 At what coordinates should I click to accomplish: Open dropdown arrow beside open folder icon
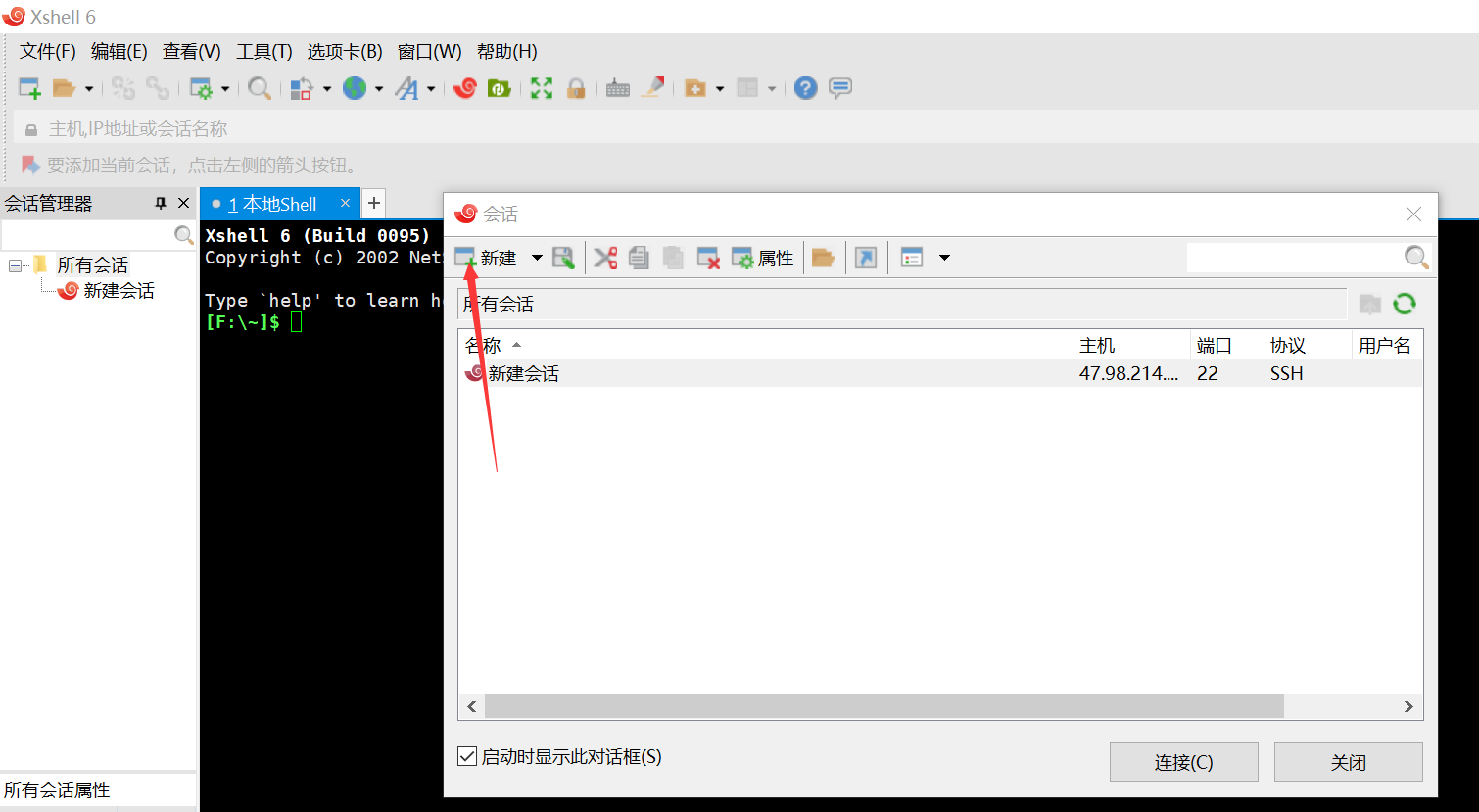coord(89,88)
